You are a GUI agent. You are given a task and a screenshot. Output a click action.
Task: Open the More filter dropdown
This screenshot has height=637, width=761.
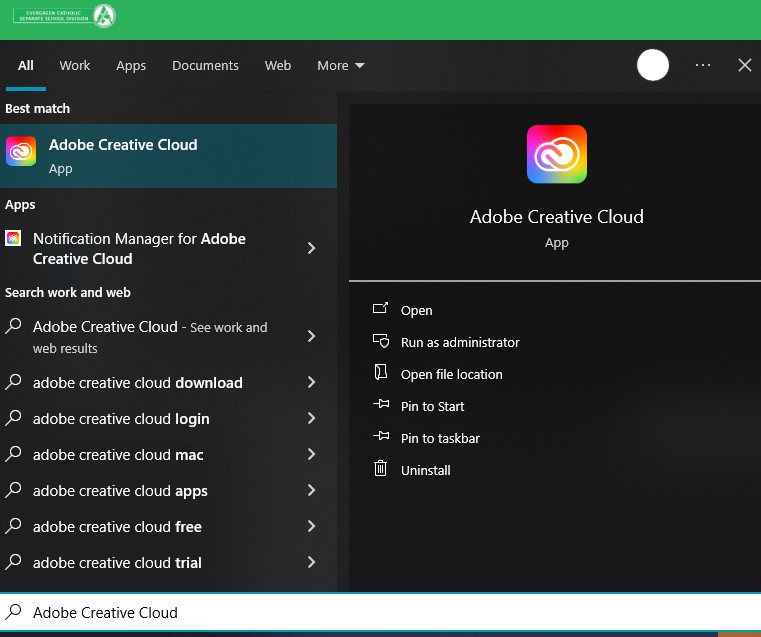[341, 65]
